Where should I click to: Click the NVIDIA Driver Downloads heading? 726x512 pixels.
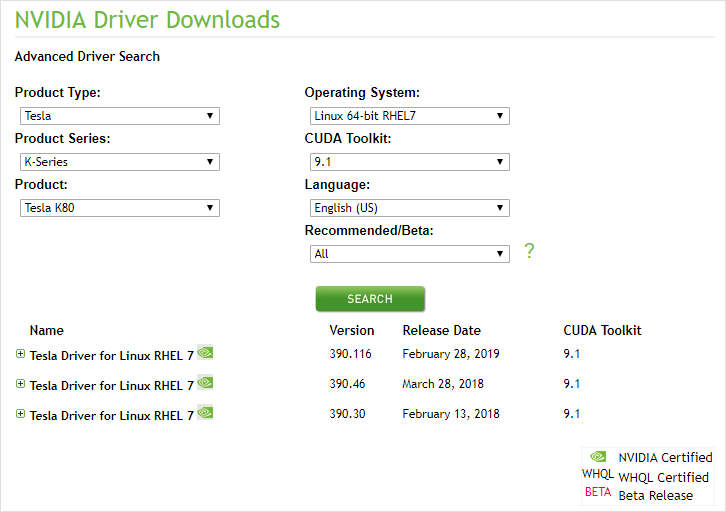[x=147, y=20]
